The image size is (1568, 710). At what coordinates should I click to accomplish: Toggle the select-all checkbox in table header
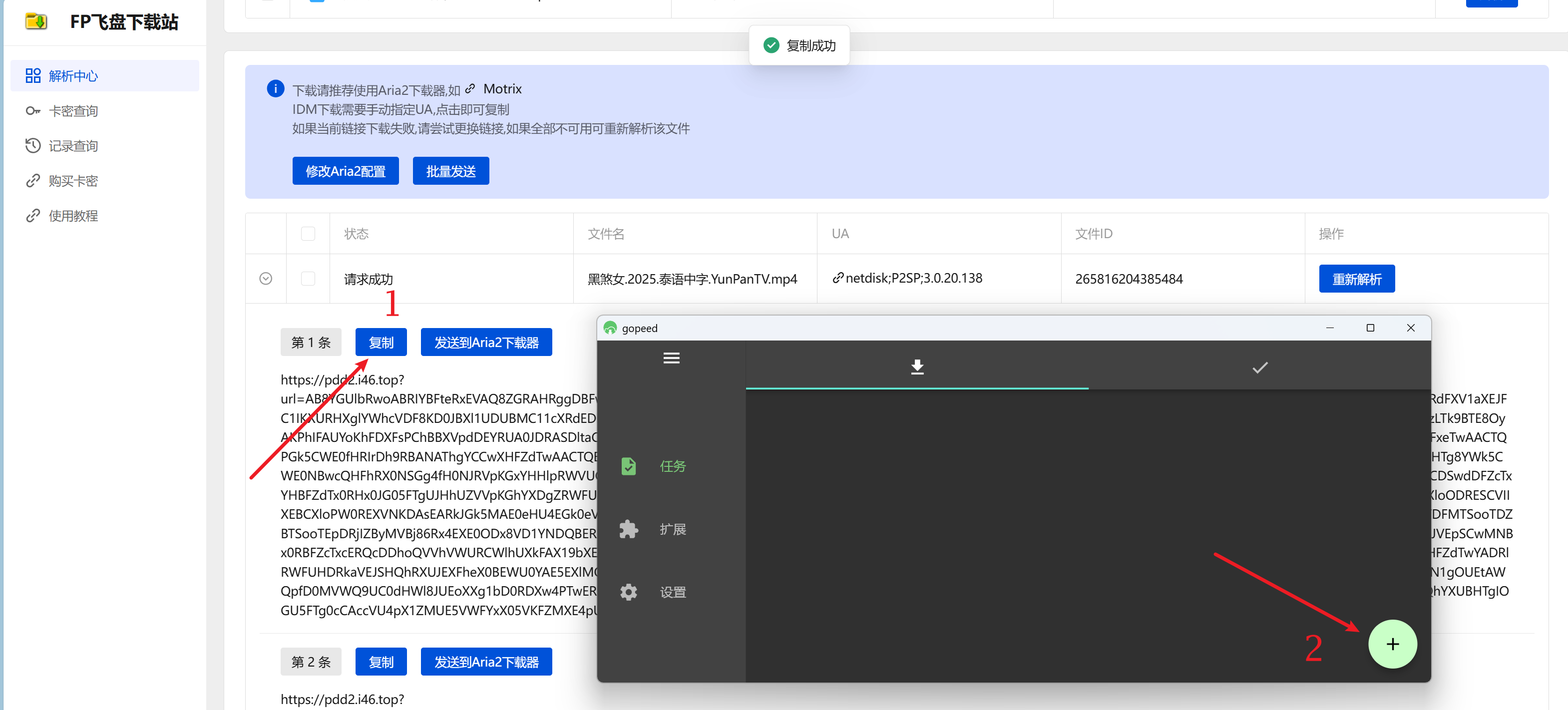[308, 234]
